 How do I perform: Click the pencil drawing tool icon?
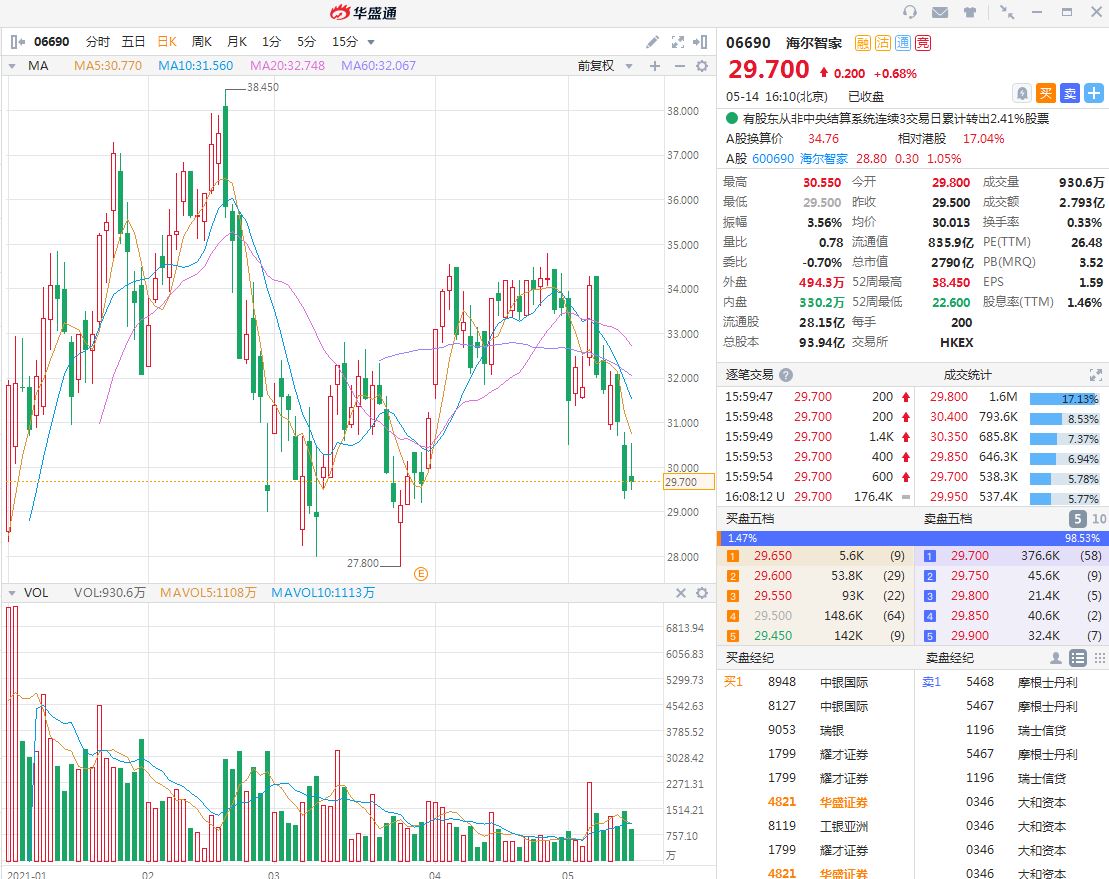(652, 42)
